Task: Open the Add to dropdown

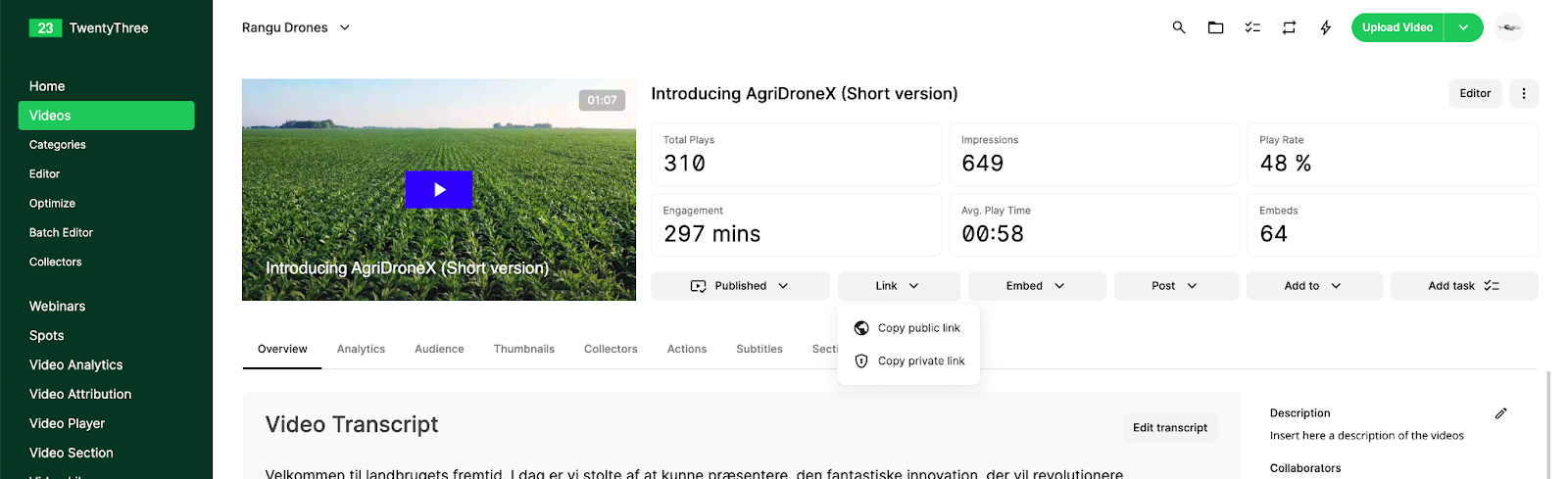Action: (1314, 286)
